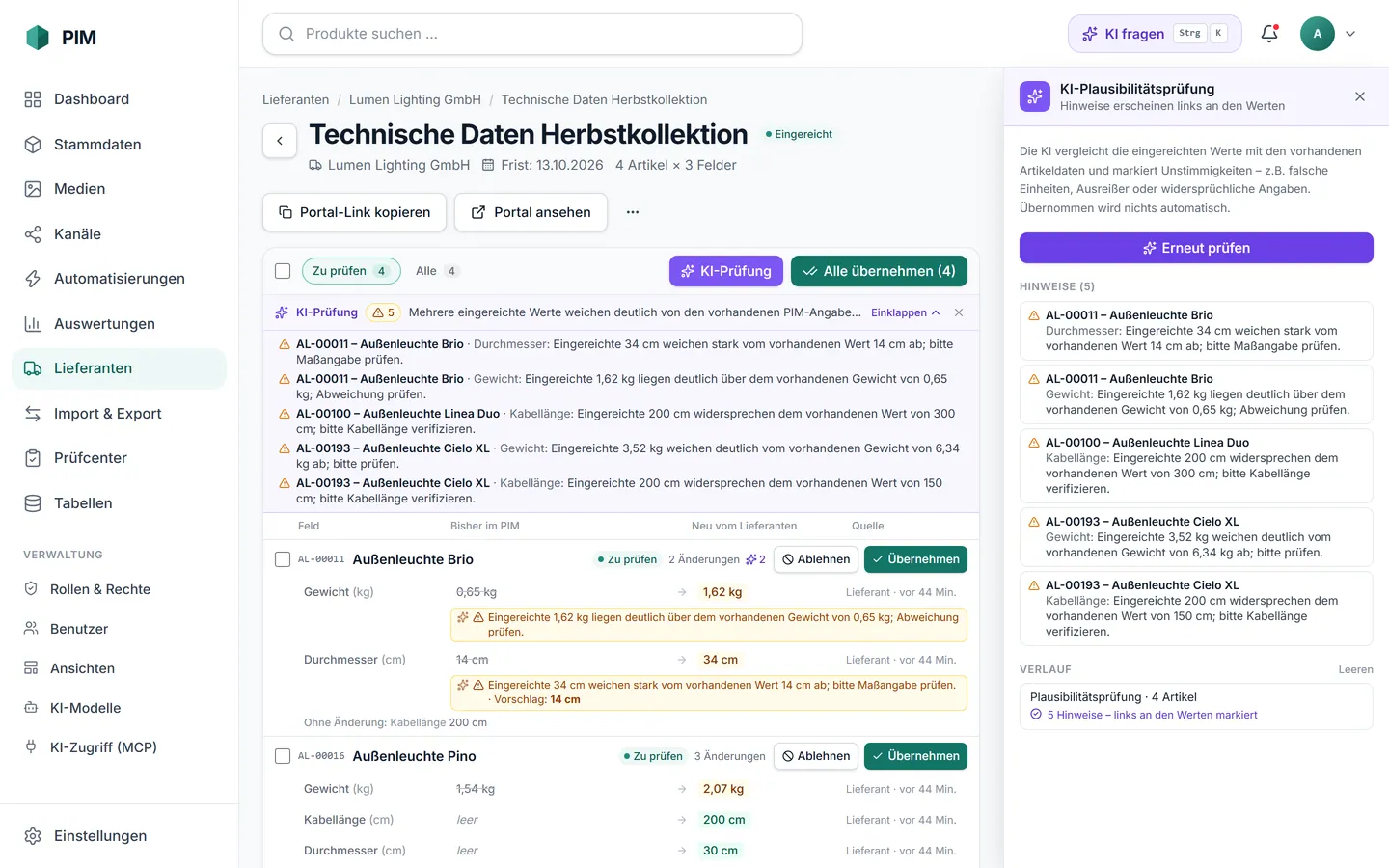Click the user avatar A
The image size is (1389, 868).
click(x=1318, y=34)
